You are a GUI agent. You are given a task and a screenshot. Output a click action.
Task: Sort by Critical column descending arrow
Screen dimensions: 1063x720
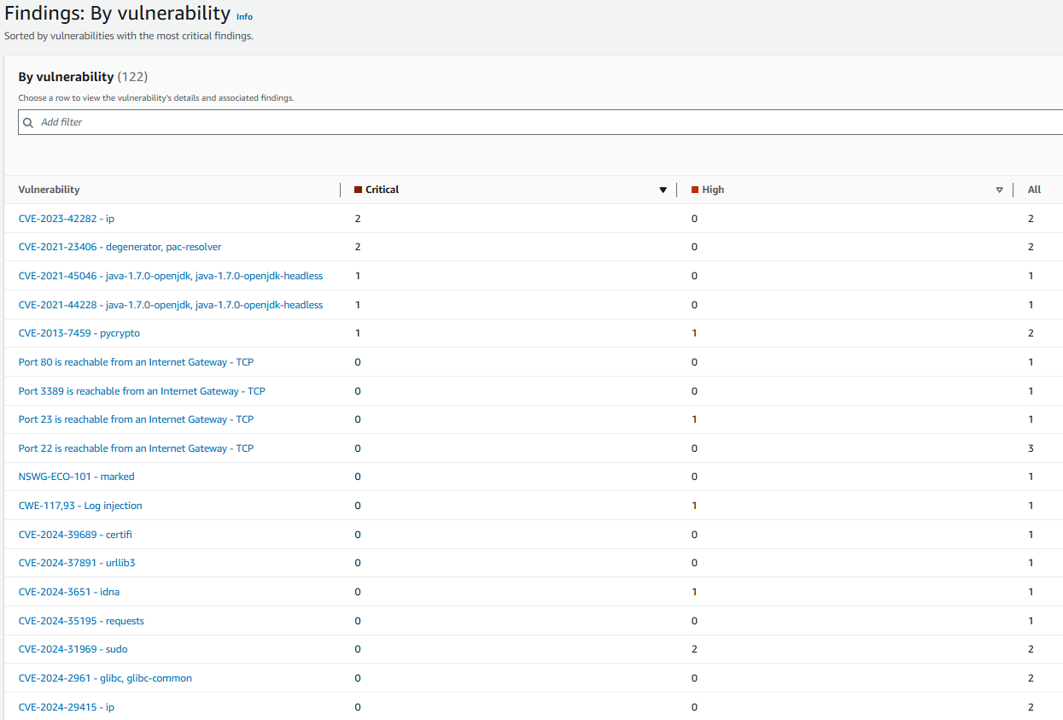click(662, 190)
